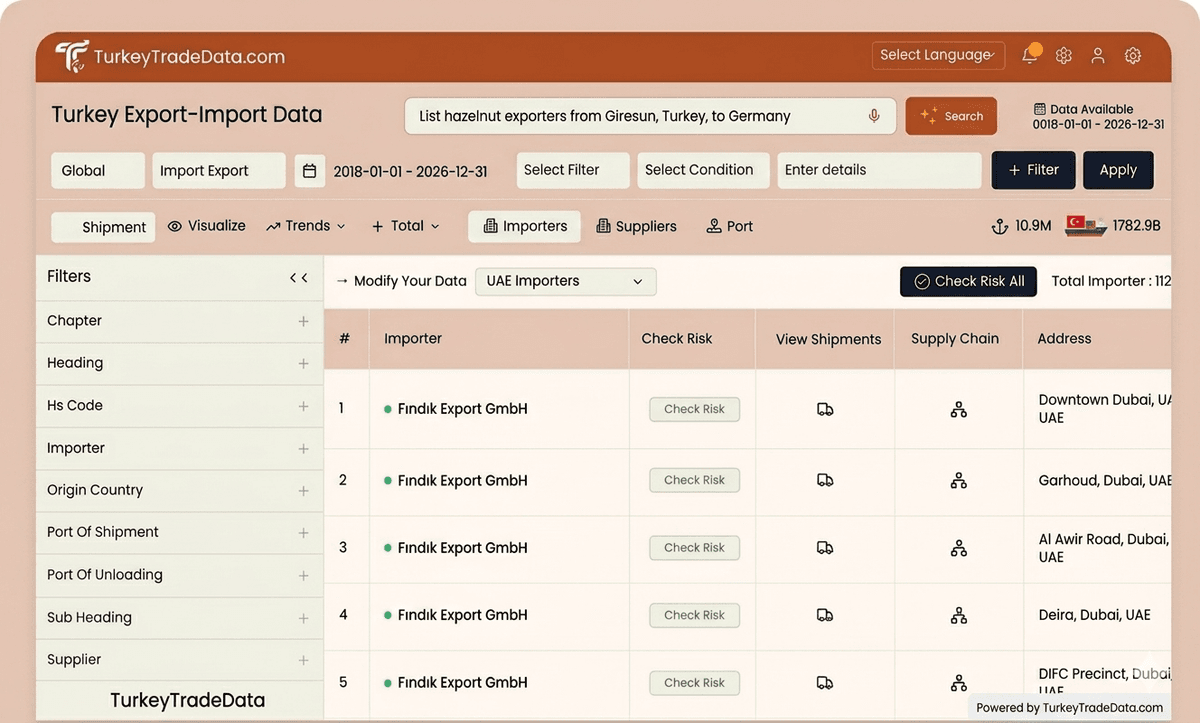Image resolution: width=1200 pixels, height=723 pixels.
Task: Click the orange Search button
Action: tap(951, 116)
